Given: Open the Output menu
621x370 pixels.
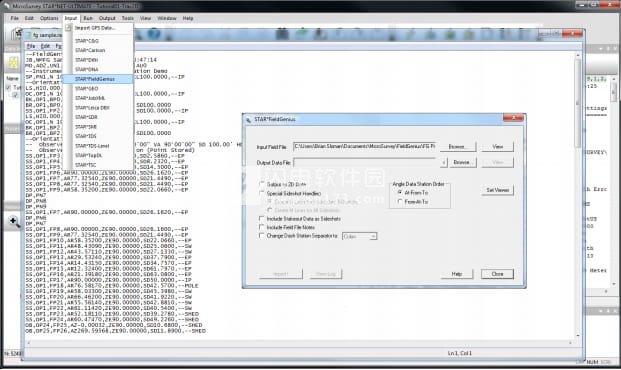Looking at the screenshot, I should pos(107,18).
